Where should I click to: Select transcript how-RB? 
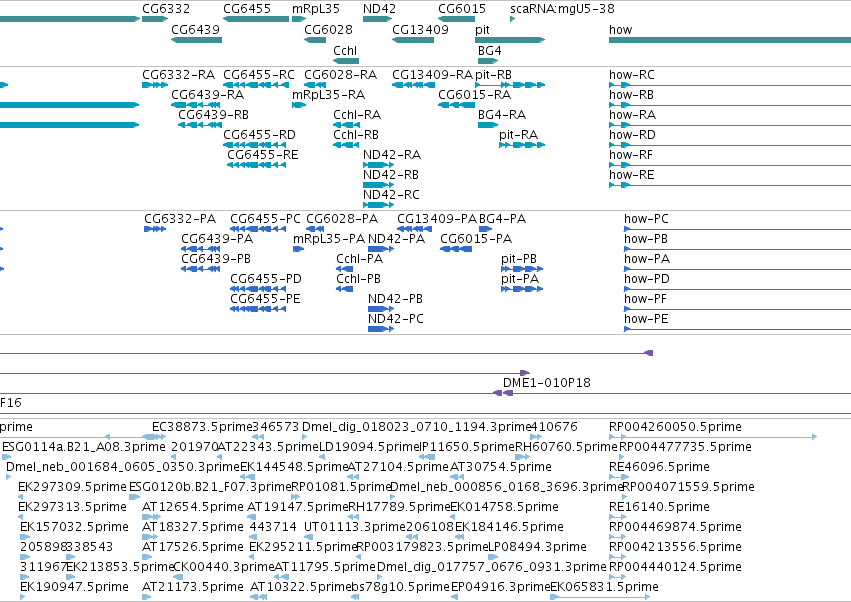(631, 94)
